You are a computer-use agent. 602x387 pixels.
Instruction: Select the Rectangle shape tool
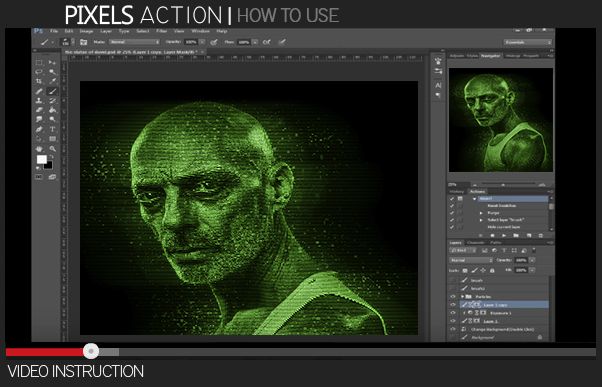coord(52,139)
